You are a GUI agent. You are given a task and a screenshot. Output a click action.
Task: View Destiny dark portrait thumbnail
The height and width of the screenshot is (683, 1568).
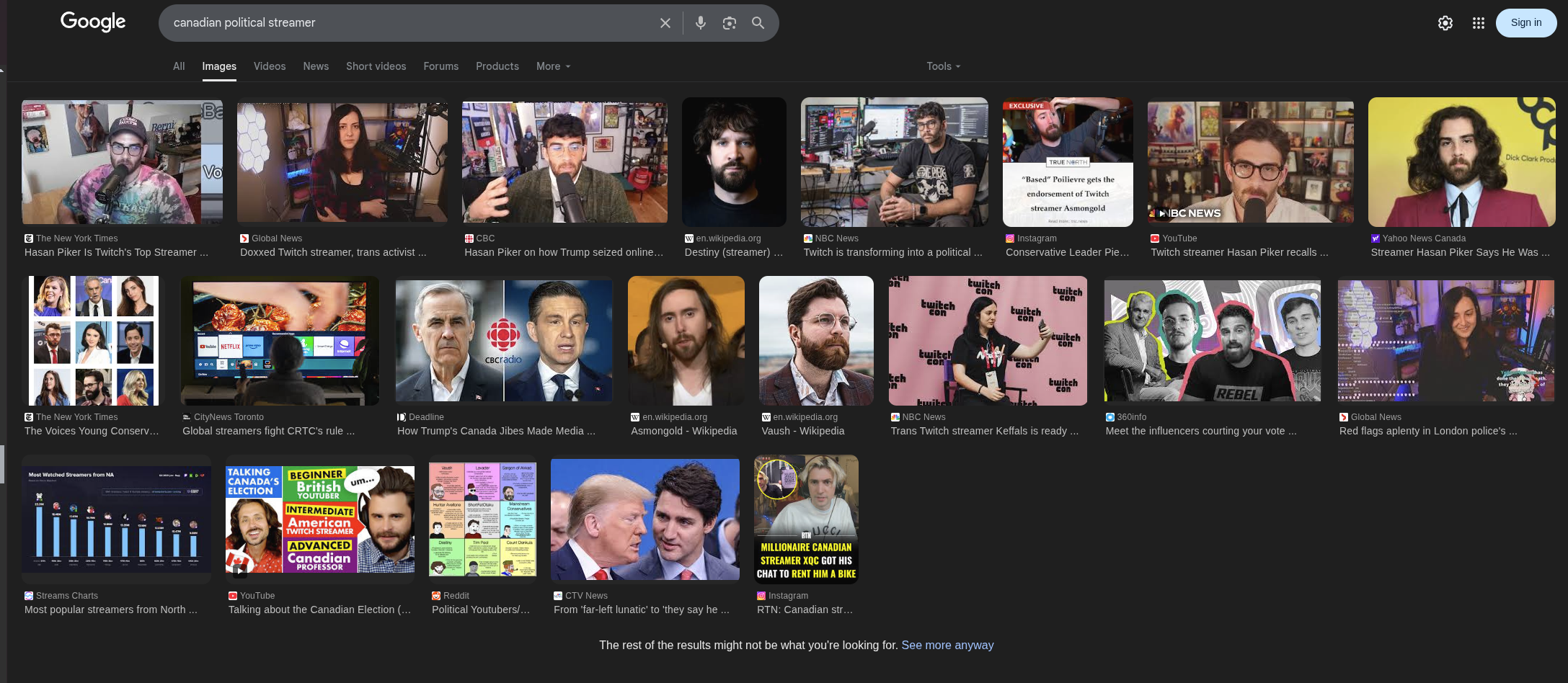tap(734, 162)
